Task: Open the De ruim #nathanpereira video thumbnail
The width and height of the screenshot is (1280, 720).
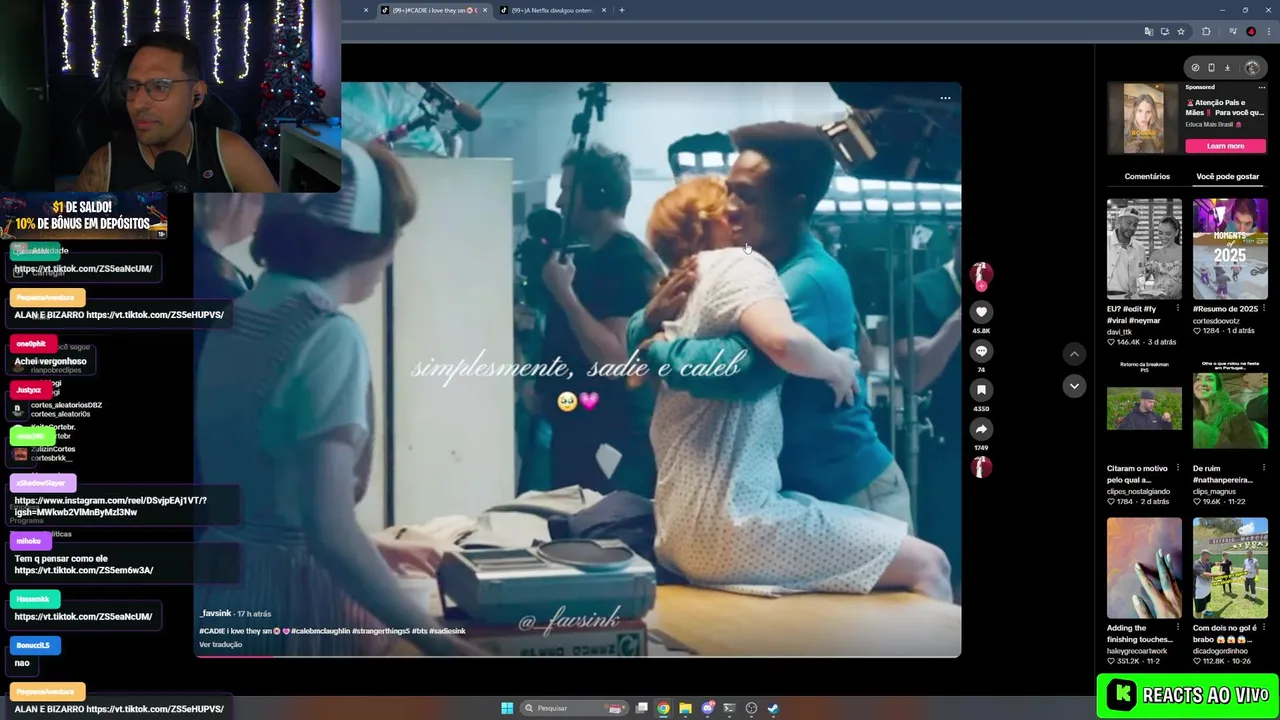Action: tap(1230, 408)
